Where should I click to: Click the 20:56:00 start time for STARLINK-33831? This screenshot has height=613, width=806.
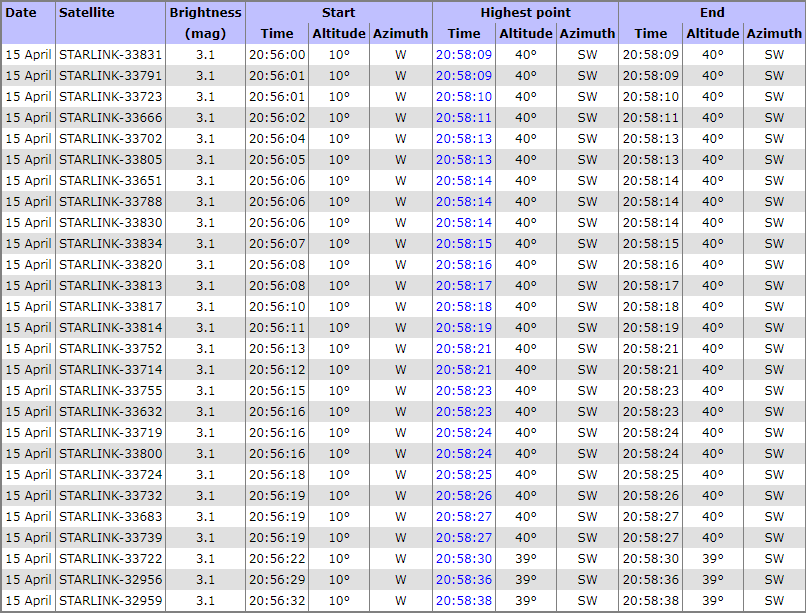click(277, 54)
